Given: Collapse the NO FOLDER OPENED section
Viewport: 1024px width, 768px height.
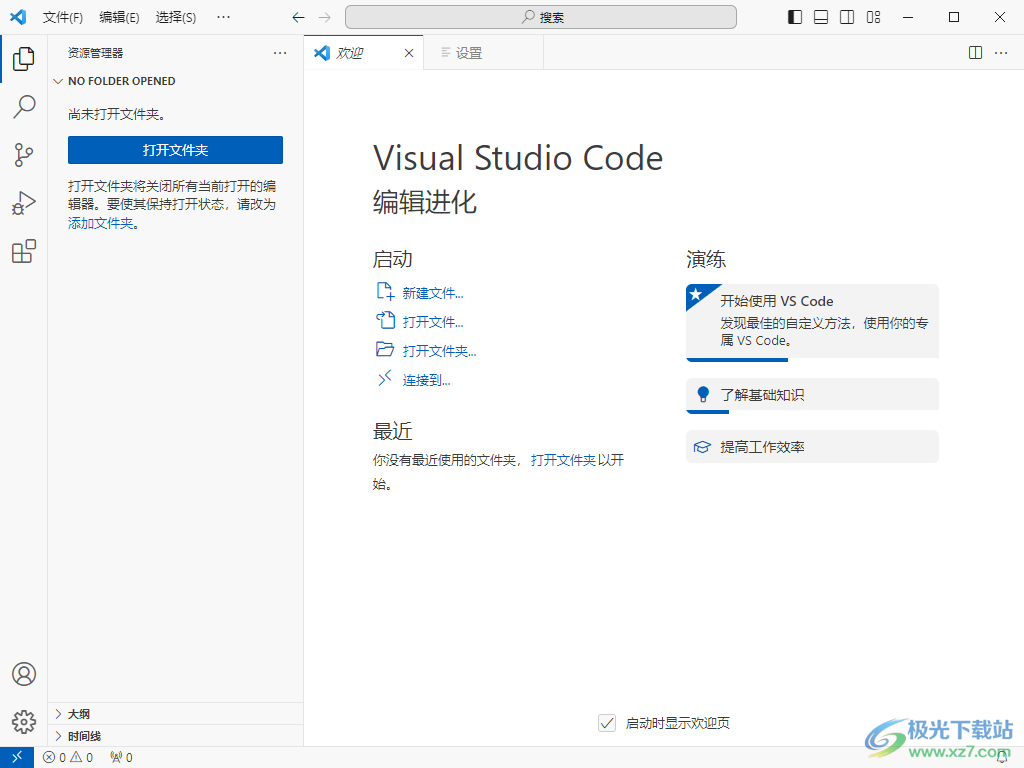Looking at the screenshot, I should coord(175,81).
